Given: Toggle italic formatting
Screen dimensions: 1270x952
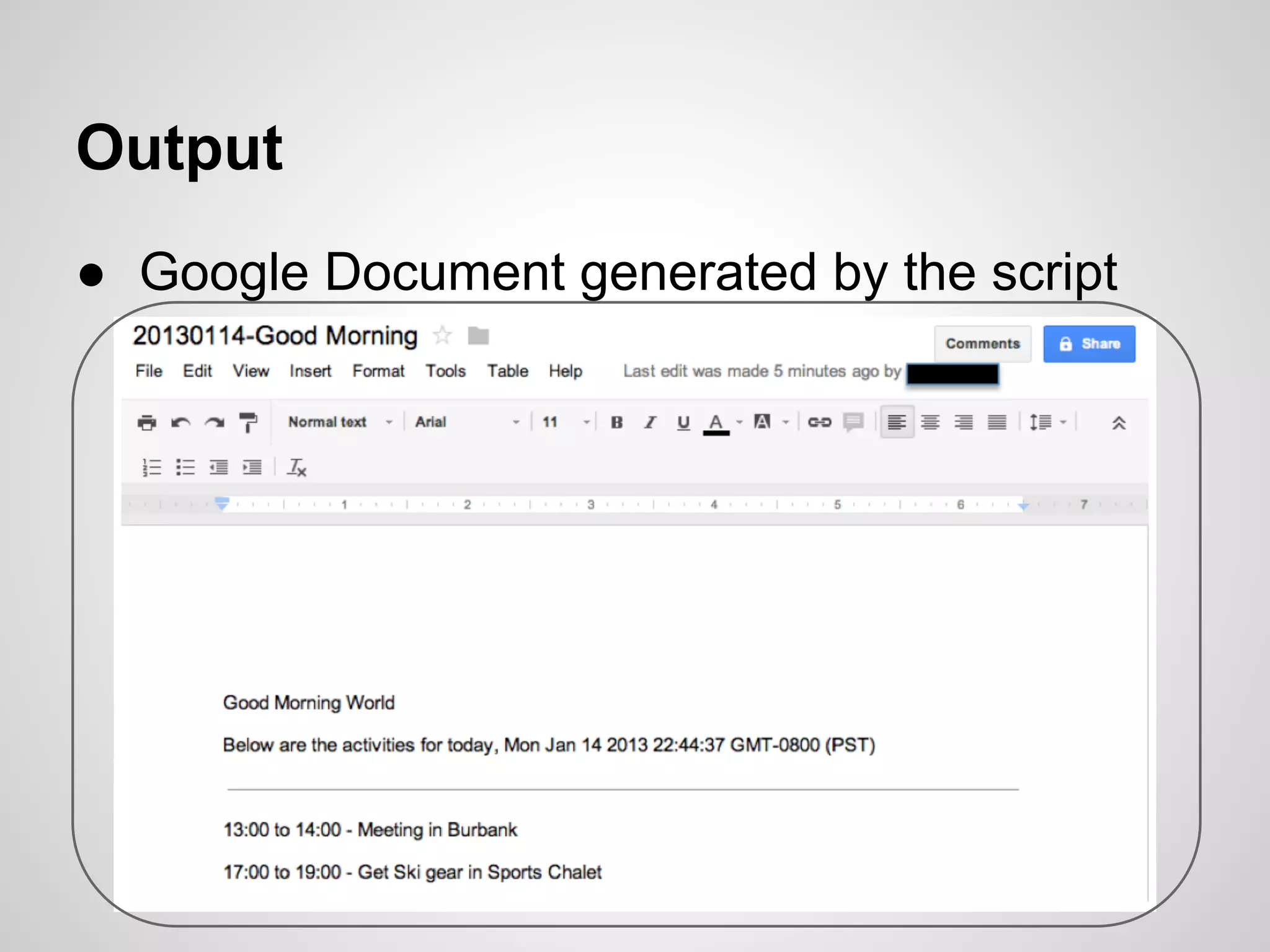Looking at the screenshot, I should pos(649,422).
